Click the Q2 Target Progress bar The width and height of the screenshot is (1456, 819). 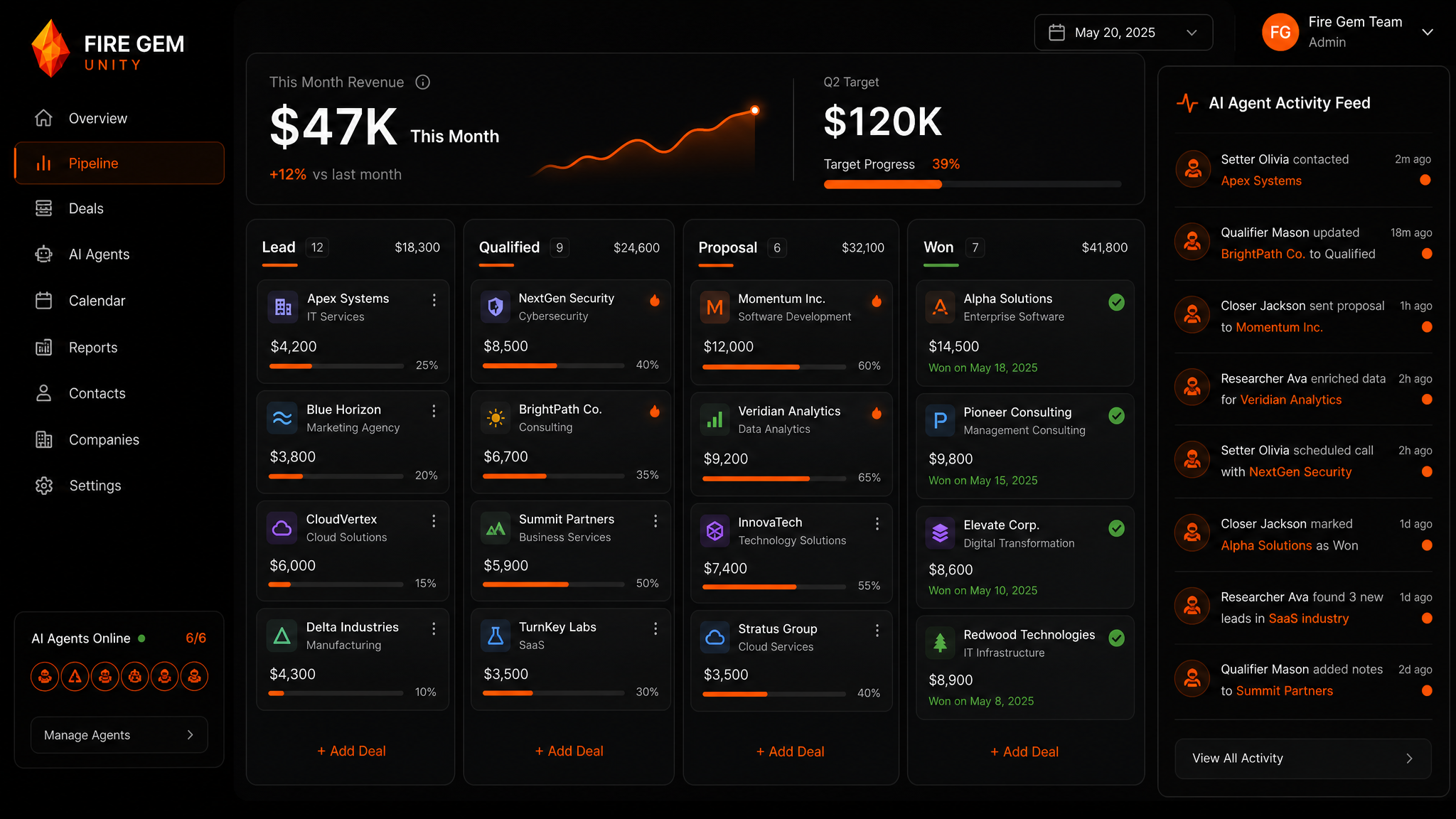click(x=972, y=184)
